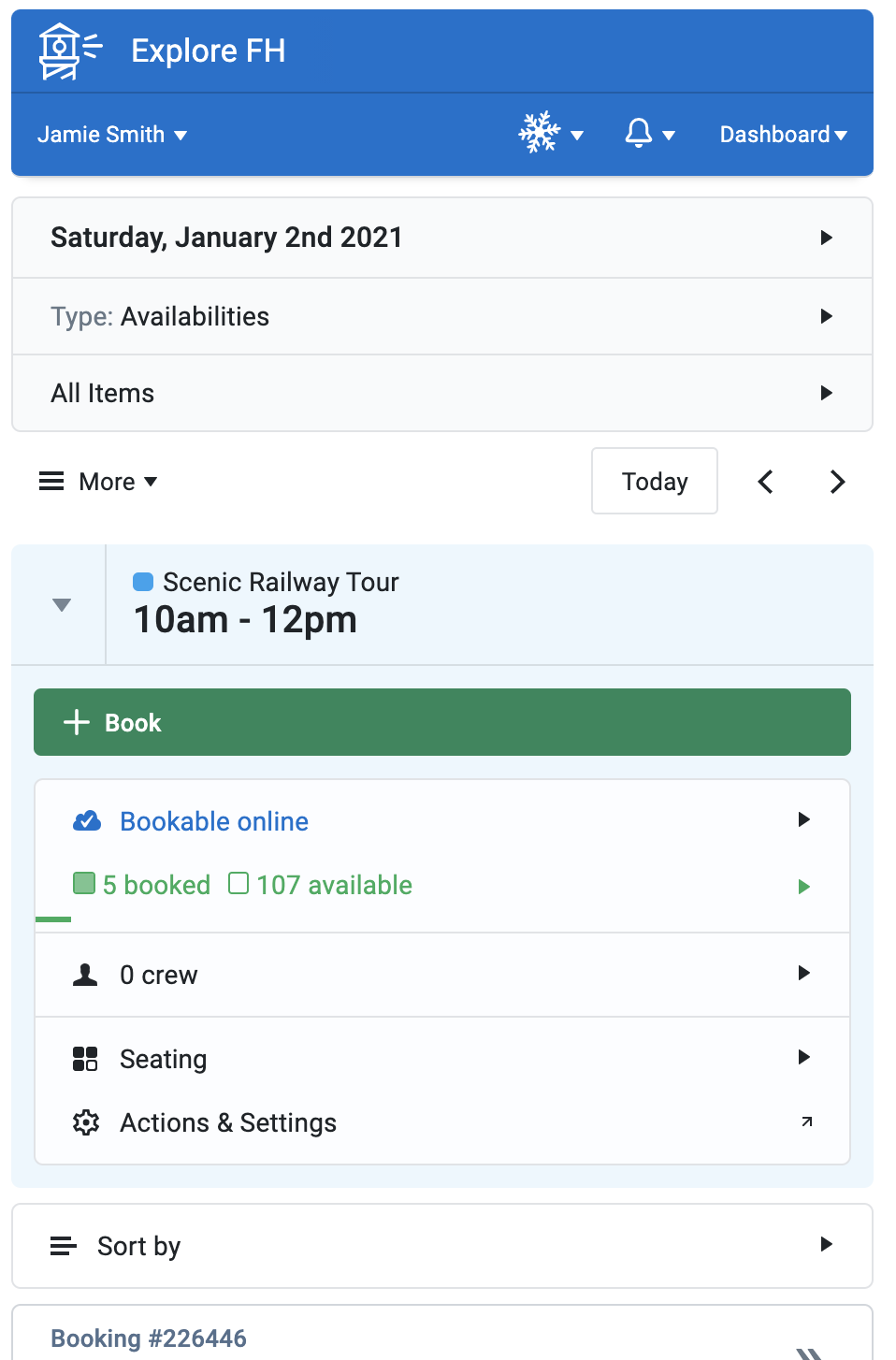Open the 0 crew row
This screenshot has height=1360, width=896.
click(x=442, y=975)
